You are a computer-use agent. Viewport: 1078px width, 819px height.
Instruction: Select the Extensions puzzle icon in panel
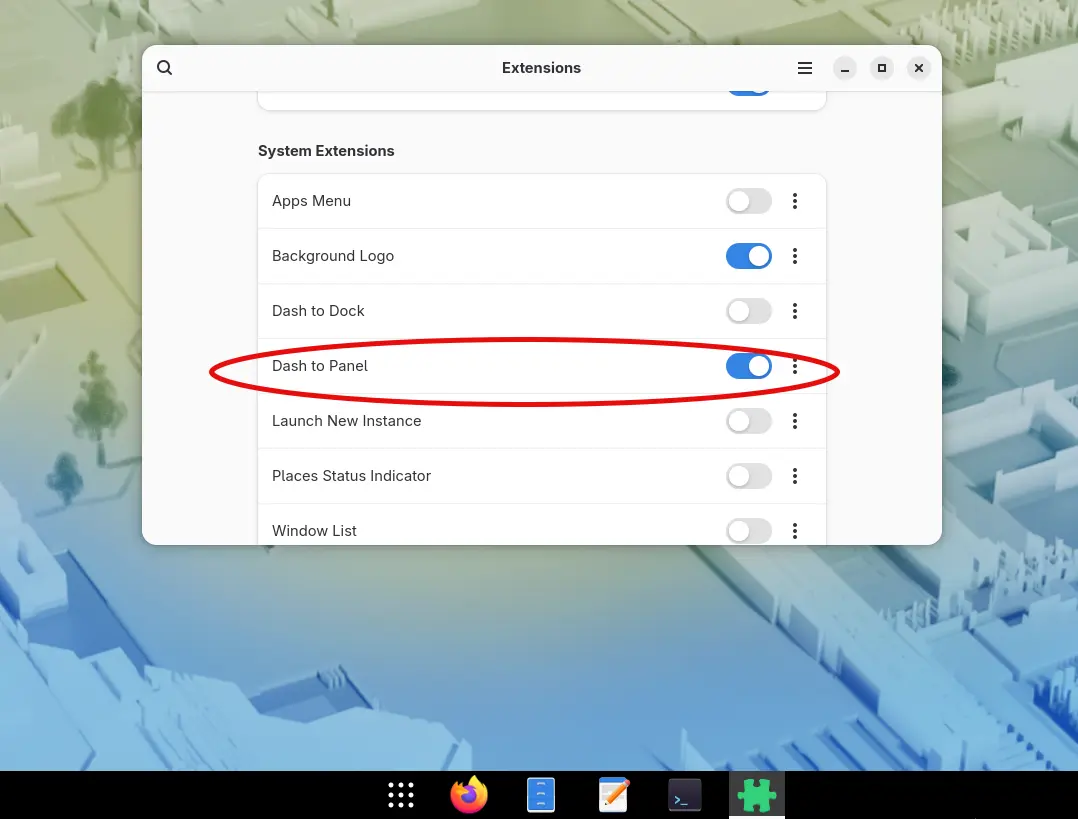[x=757, y=795]
